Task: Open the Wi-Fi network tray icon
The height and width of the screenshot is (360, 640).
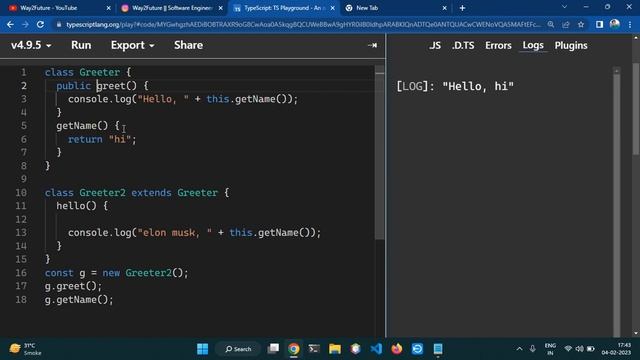Action: pos(568,349)
